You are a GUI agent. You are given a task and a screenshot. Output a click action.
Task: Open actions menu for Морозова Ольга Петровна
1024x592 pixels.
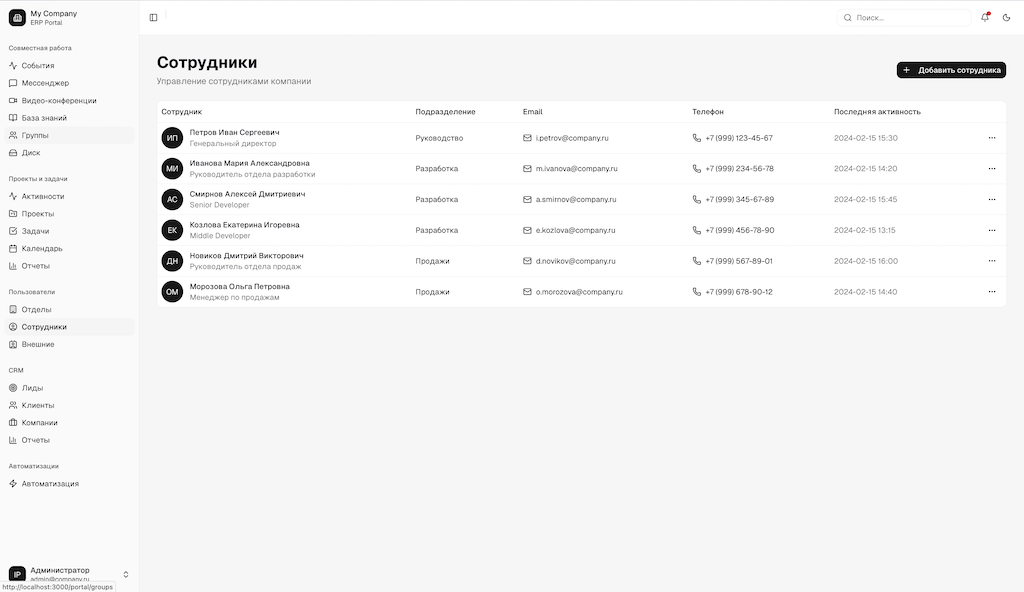coord(991,292)
